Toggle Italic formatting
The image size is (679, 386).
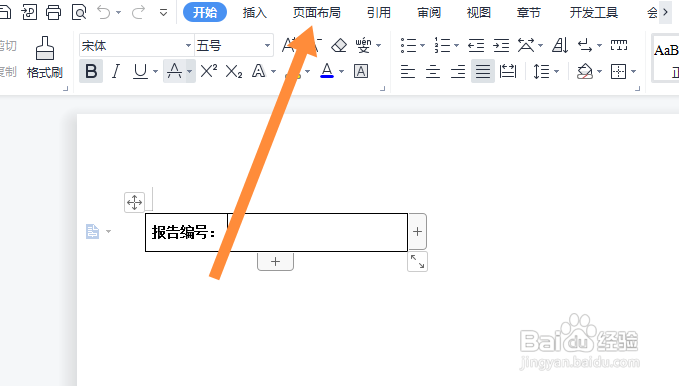pos(116,71)
